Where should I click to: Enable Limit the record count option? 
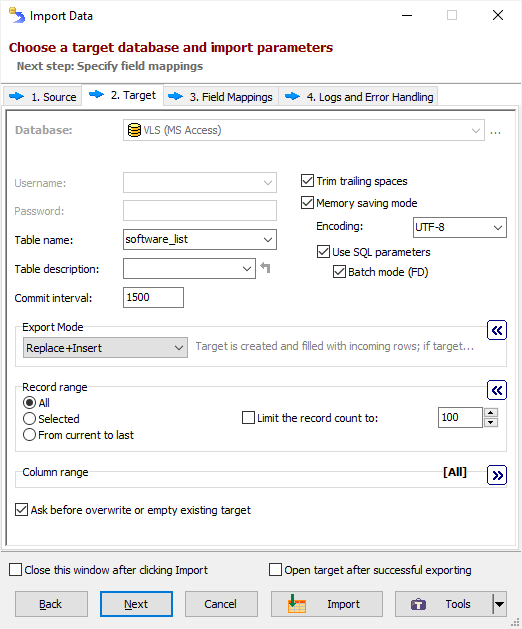tap(248, 418)
